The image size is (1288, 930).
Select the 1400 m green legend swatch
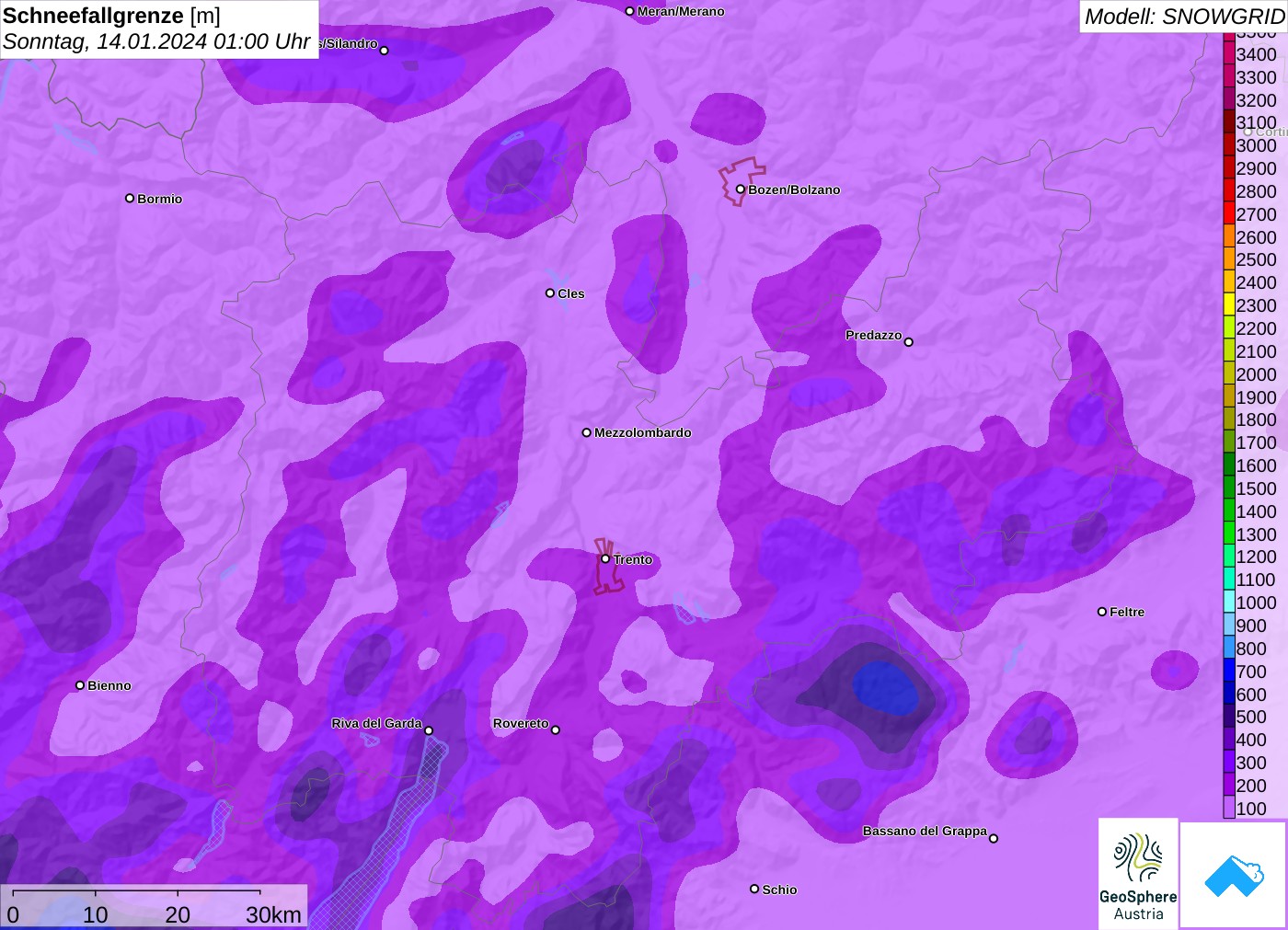click(1229, 511)
